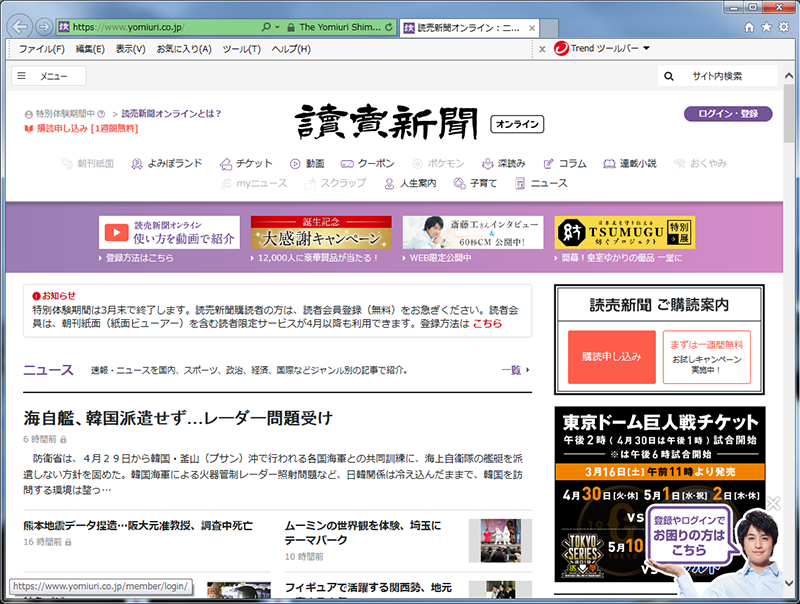Open myニュース navigation item

tap(254, 183)
